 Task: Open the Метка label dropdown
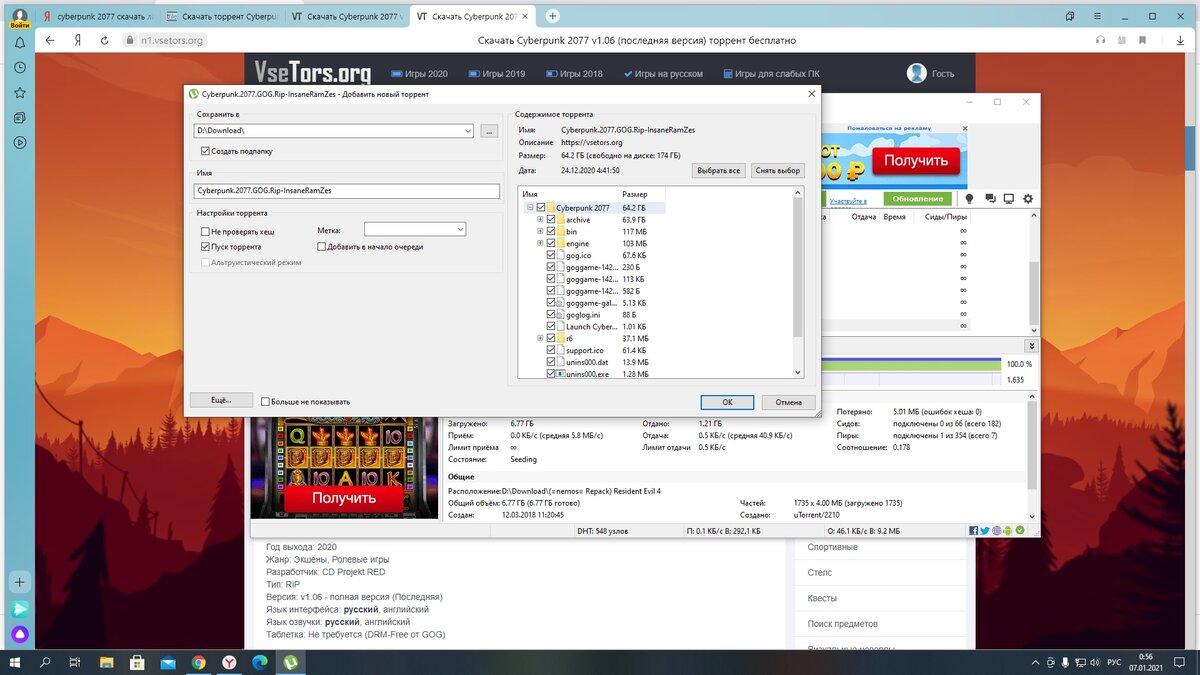pyautogui.click(x=460, y=230)
